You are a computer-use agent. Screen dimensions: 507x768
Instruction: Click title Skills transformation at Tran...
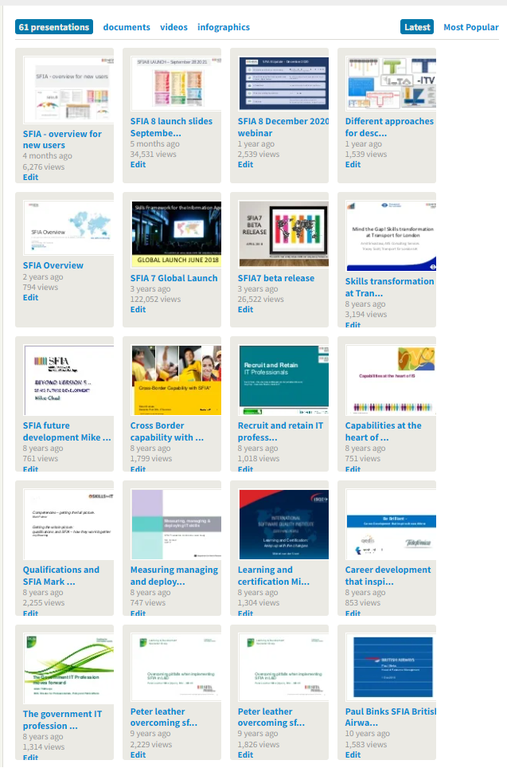click(x=389, y=287)
